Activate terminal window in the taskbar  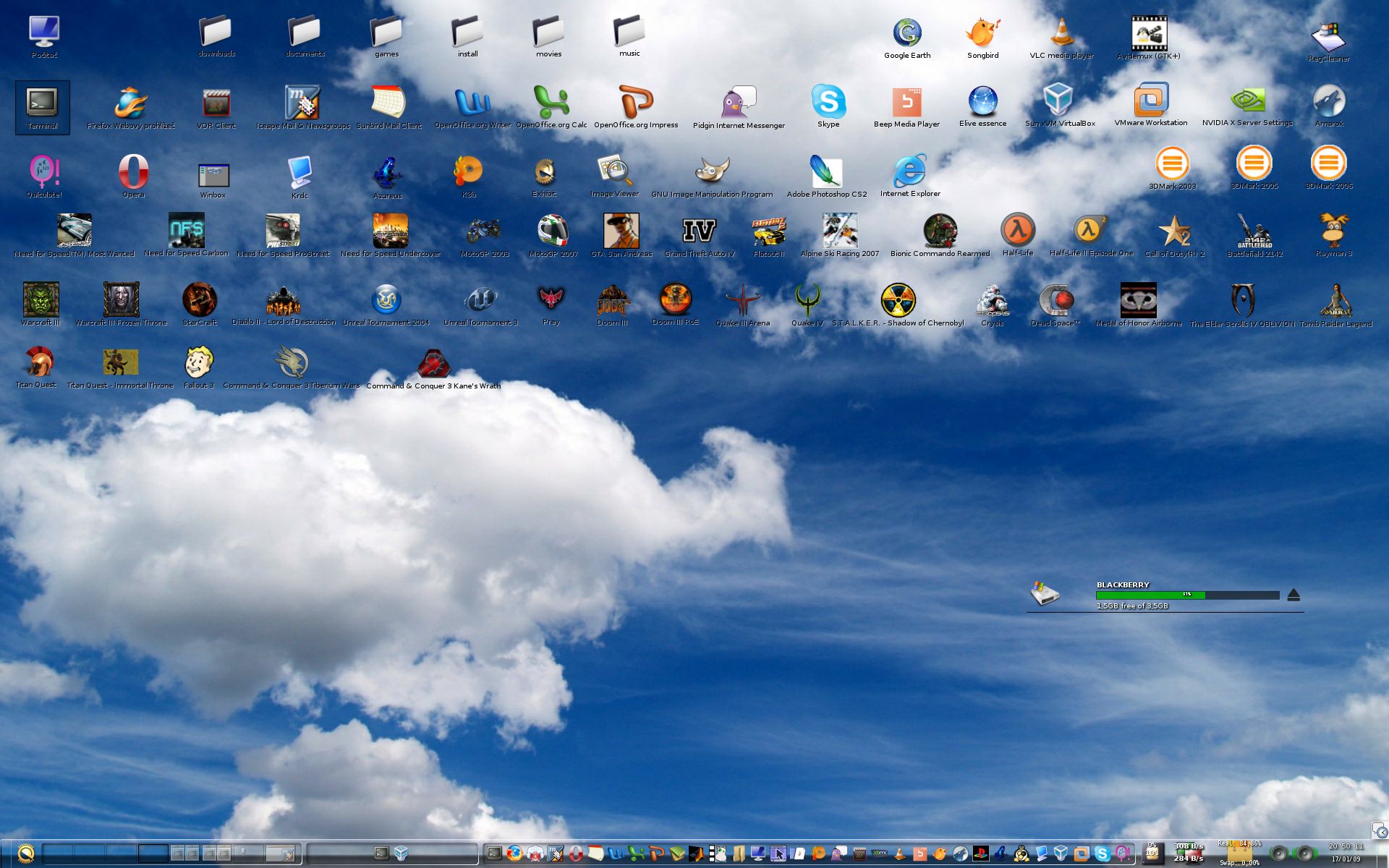click(x=381, y=854)
